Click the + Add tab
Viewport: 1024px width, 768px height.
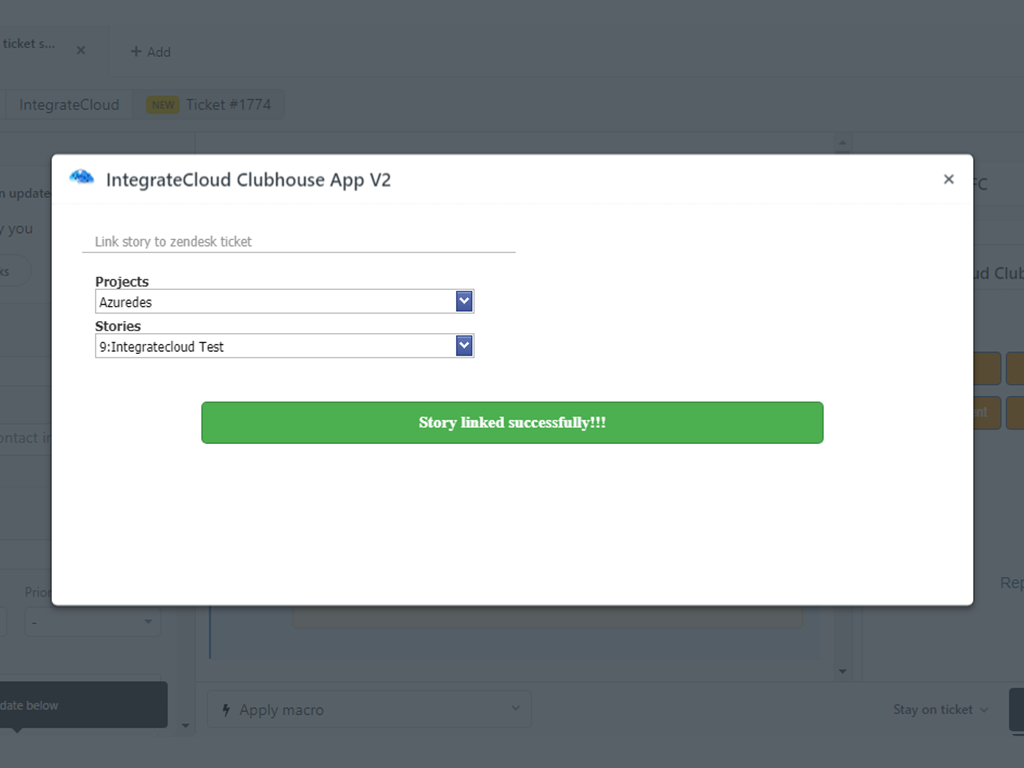(151, 51)
